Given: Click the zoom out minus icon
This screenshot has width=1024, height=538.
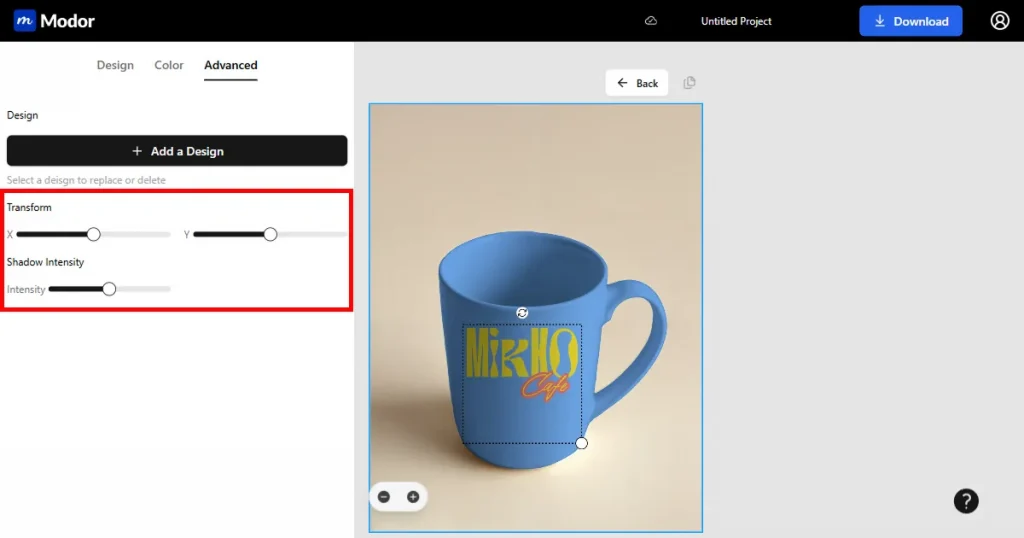Looking at the screenshot, I should click(x=384, y=497).
